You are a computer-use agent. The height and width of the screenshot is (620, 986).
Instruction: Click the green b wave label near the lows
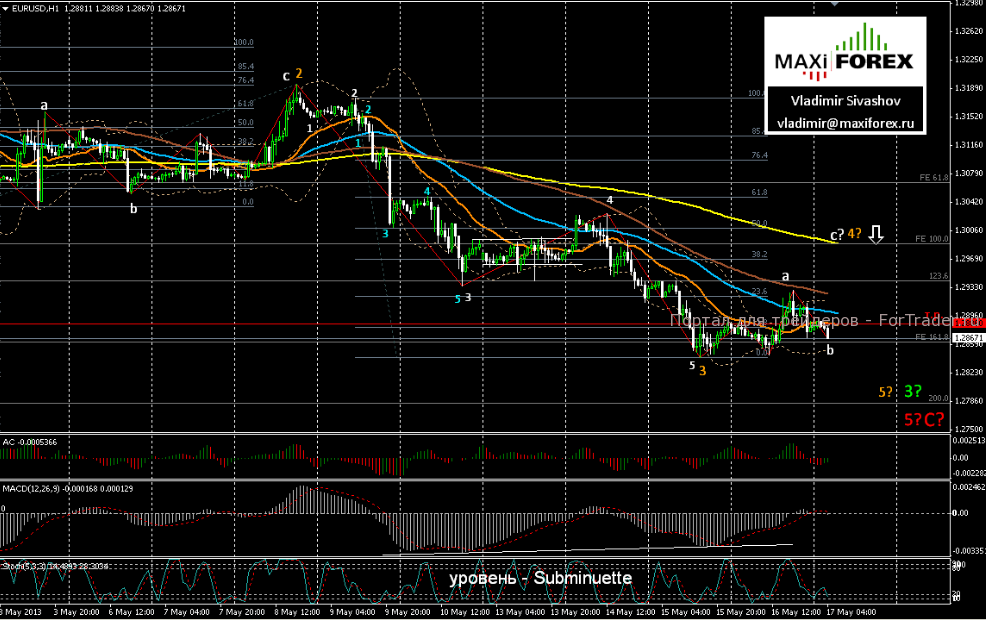pos(830,350)
